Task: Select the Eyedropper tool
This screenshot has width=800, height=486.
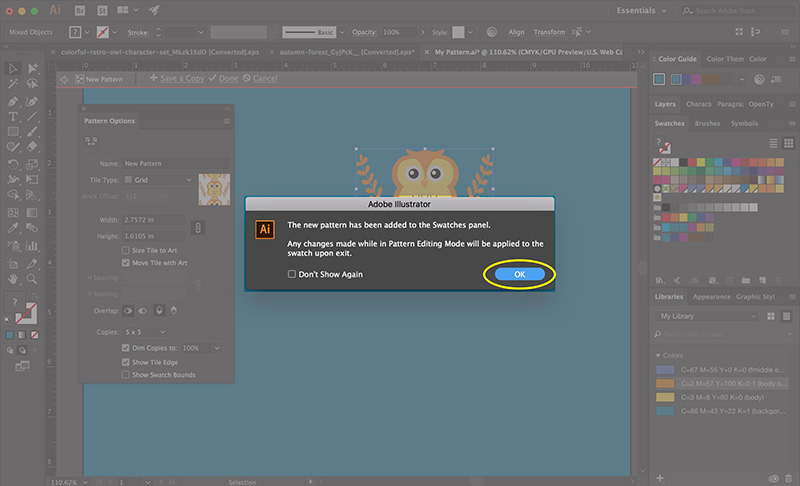Action: click(13, 227)
